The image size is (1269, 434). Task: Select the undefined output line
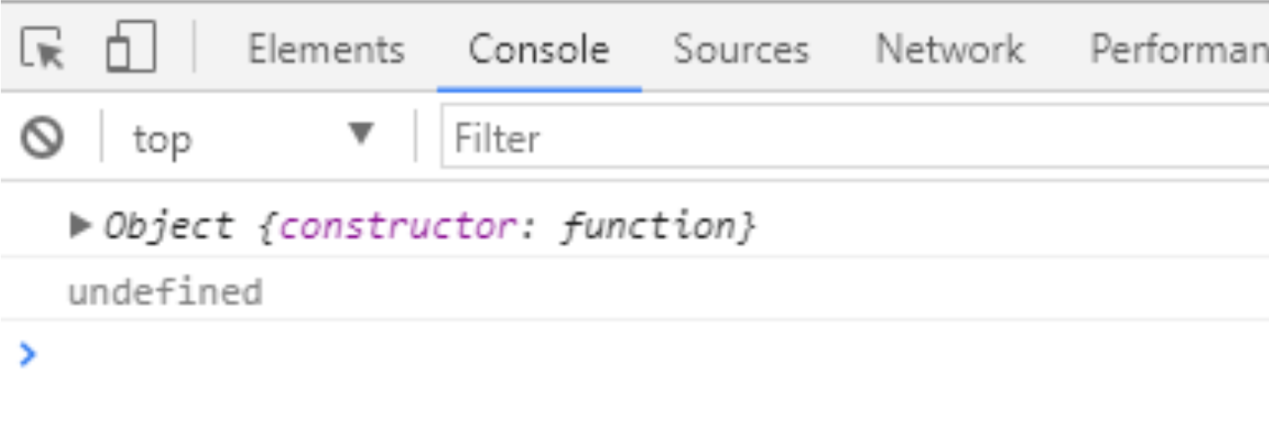pyautogui.click(x=165, y=292)
